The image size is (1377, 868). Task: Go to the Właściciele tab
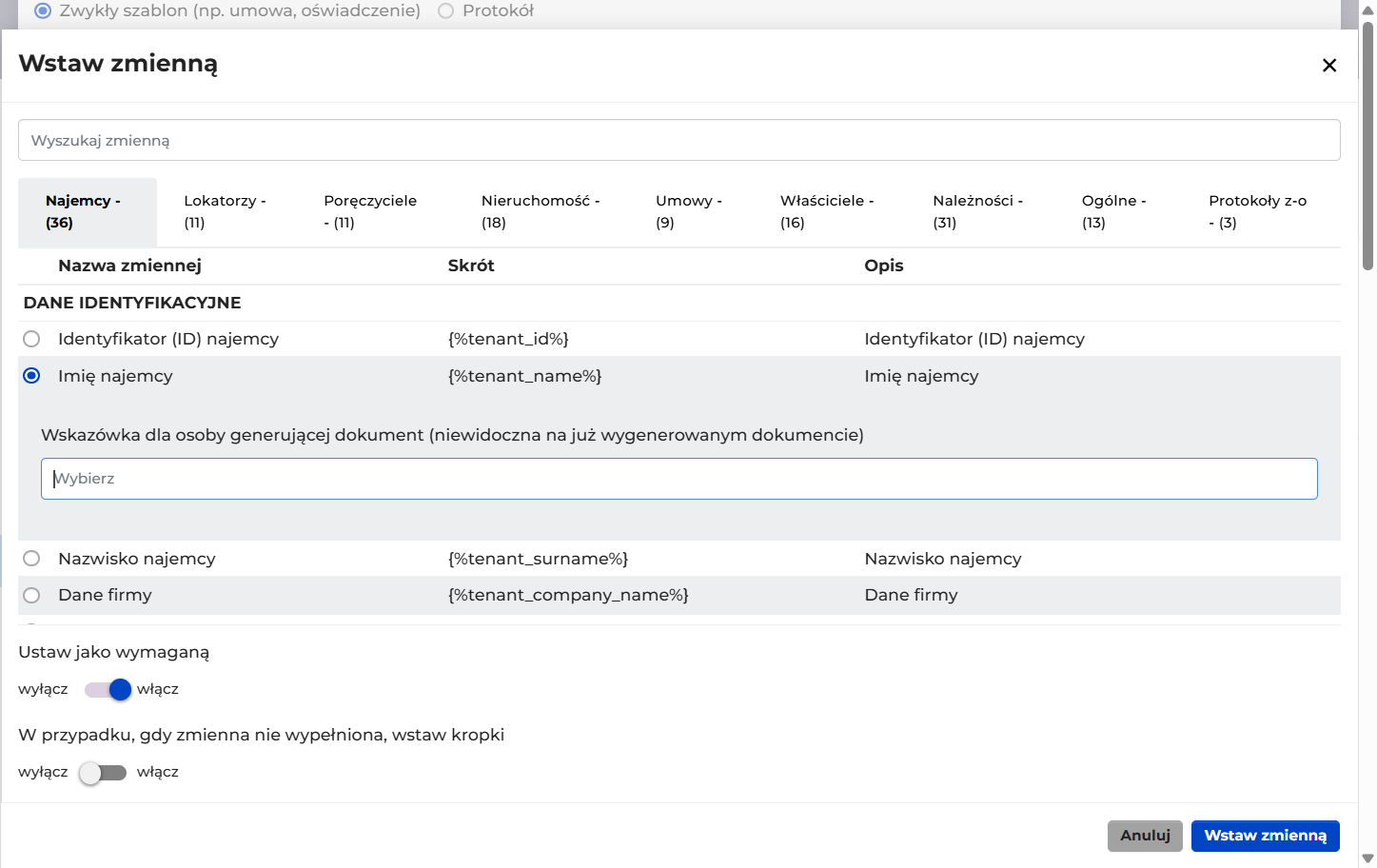[827, 211]
